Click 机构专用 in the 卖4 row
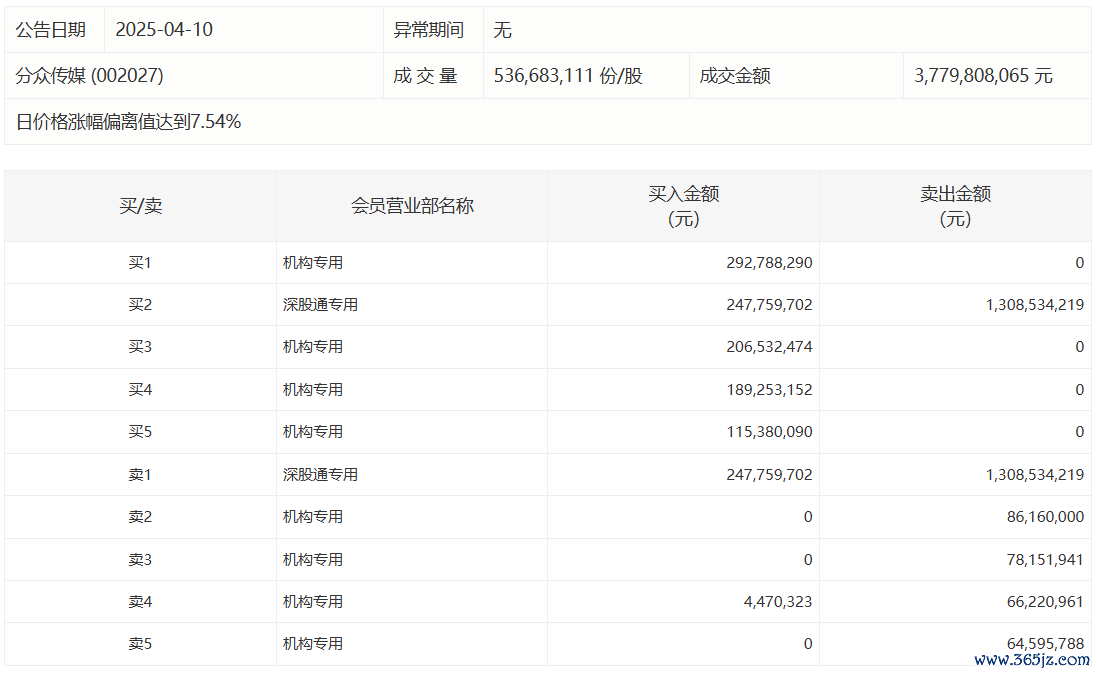Viewport: 1097px width, 675px height. pos(313,601)
